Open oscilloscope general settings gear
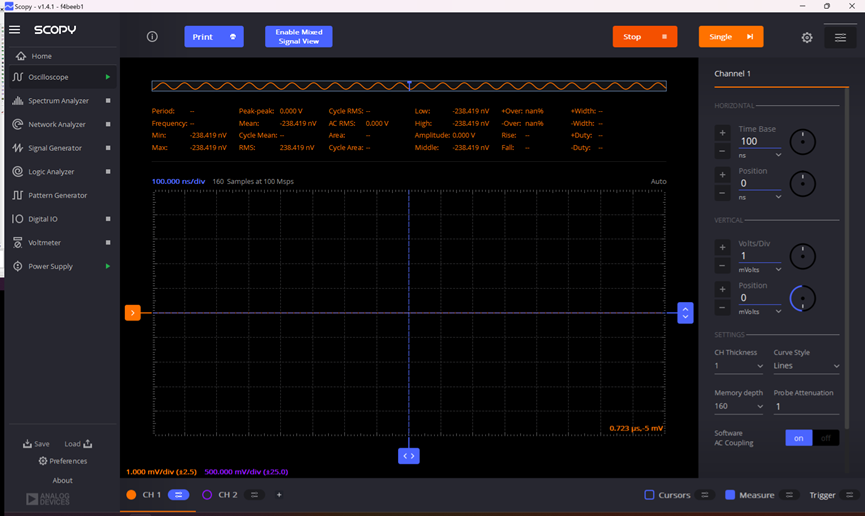Image resolution: width=865 pixels, height=516 pixels. pyautogui.click(x=807, y=38)
